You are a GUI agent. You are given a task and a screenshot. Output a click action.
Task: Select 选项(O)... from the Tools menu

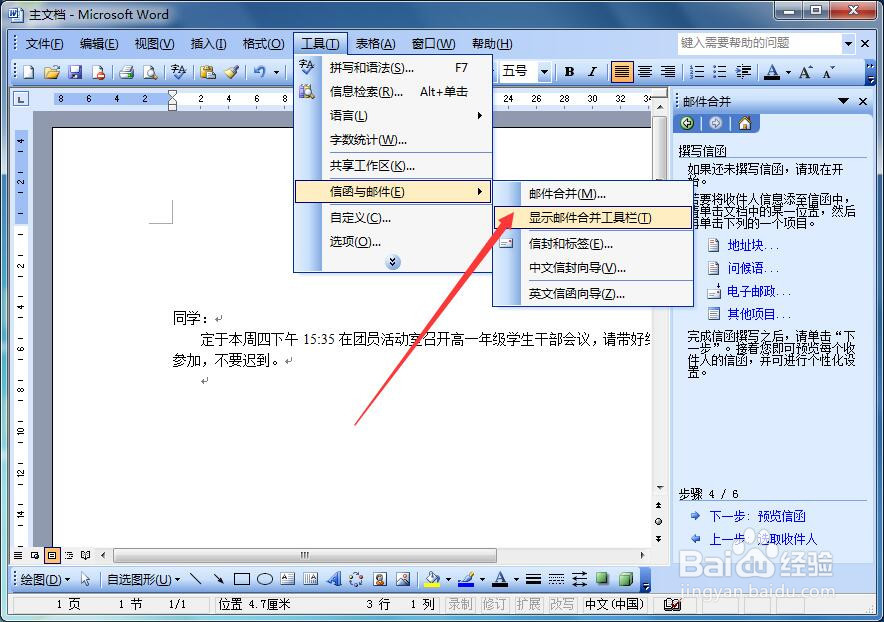394,242
